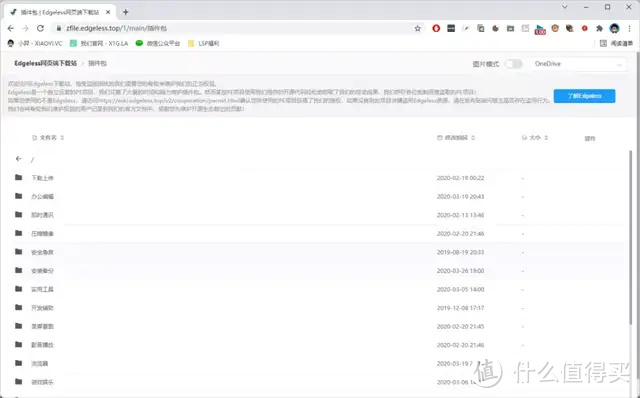Open the 浏览器 folder by its name
The width and height of the screenshot is (640, 398).
[40, 363]
